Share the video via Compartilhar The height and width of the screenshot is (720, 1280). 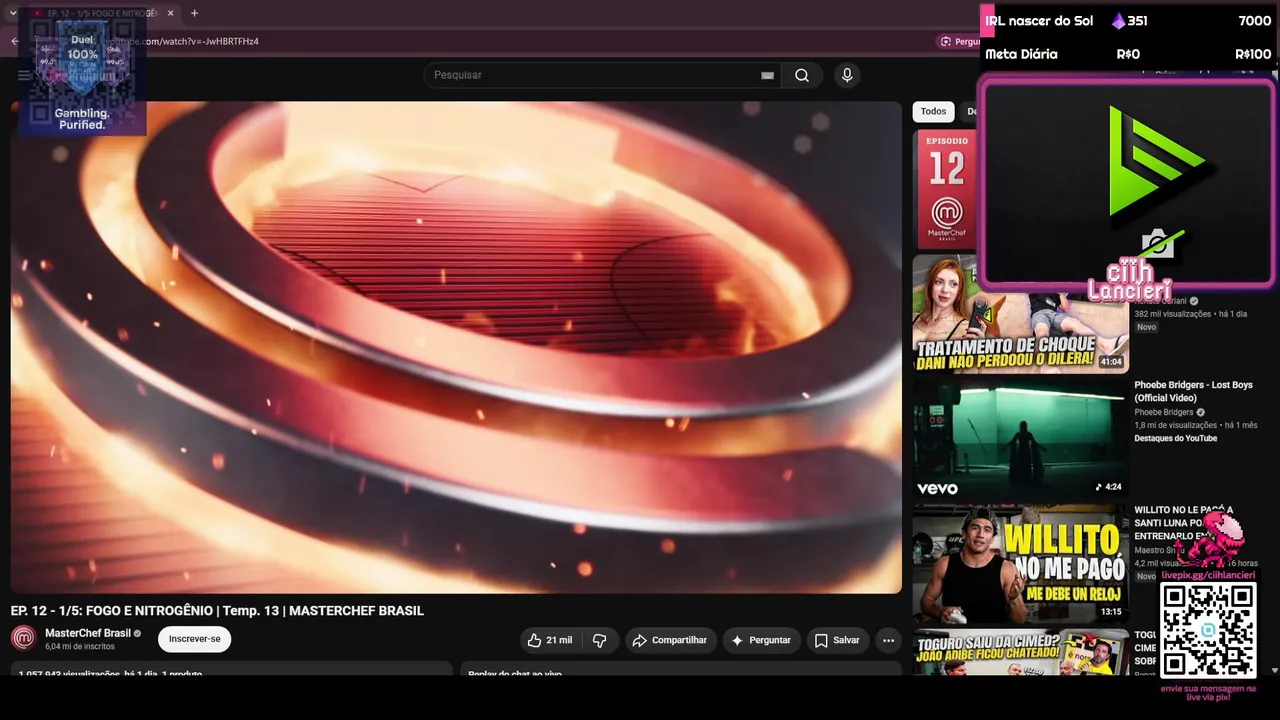(x=670, y=640)
